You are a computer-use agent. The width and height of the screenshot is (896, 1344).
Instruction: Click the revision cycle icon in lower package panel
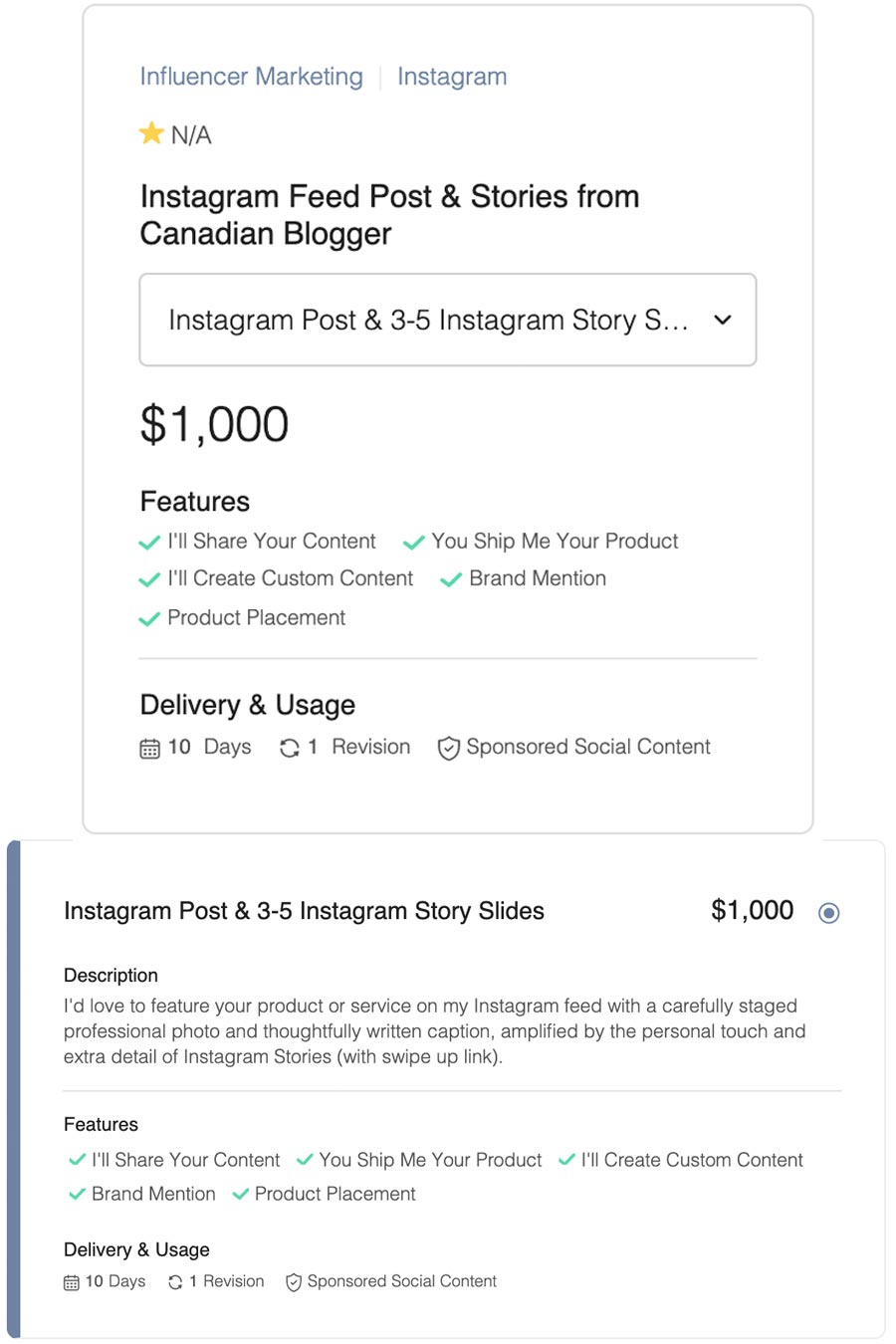click(x=175, y=1282)
